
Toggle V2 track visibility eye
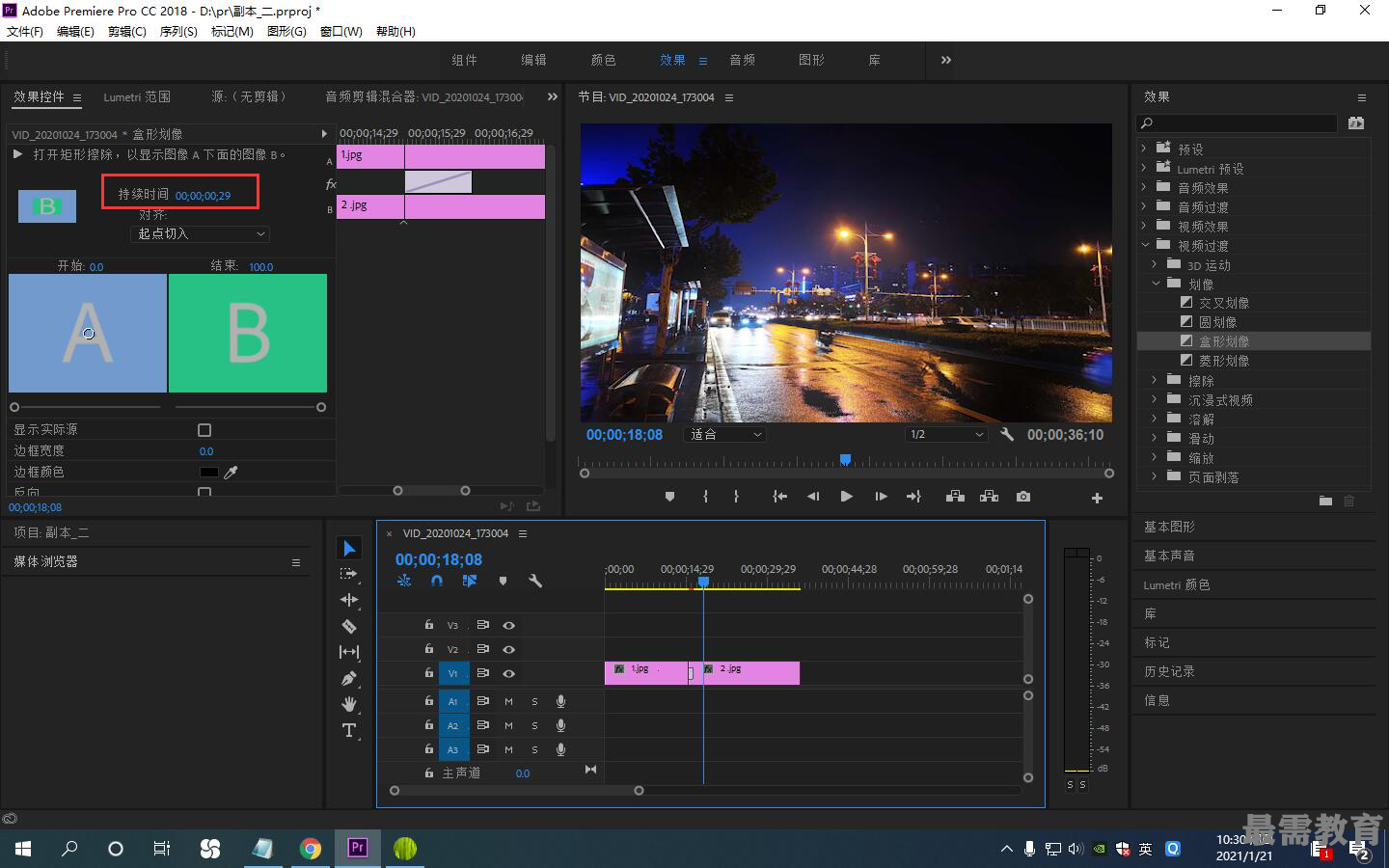(x=508, y=649)
